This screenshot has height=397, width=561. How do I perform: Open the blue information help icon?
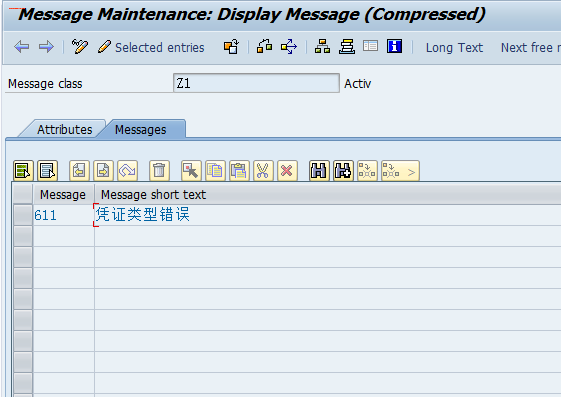click(394, 46)
